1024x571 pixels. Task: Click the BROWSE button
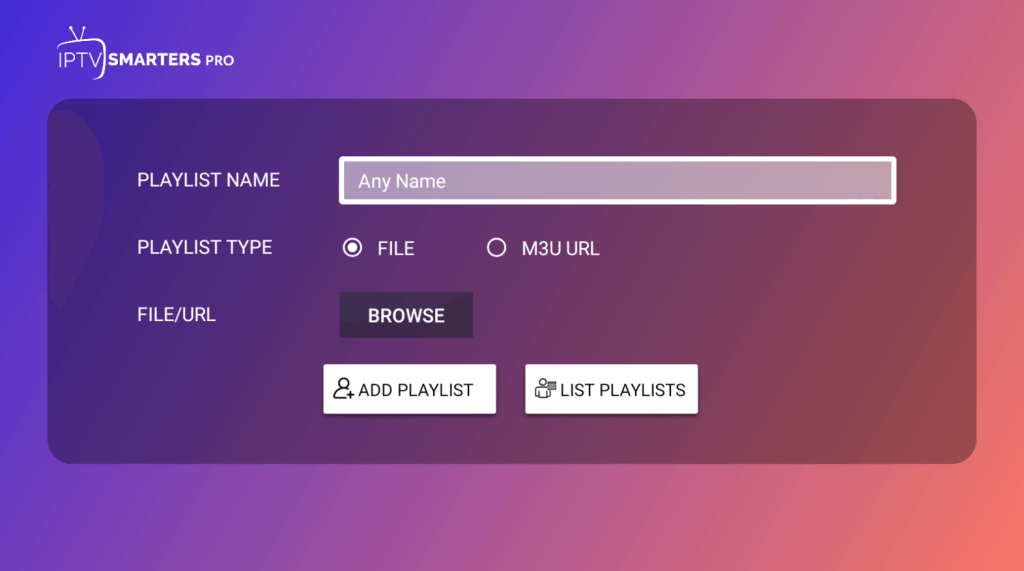coord(406,315)
